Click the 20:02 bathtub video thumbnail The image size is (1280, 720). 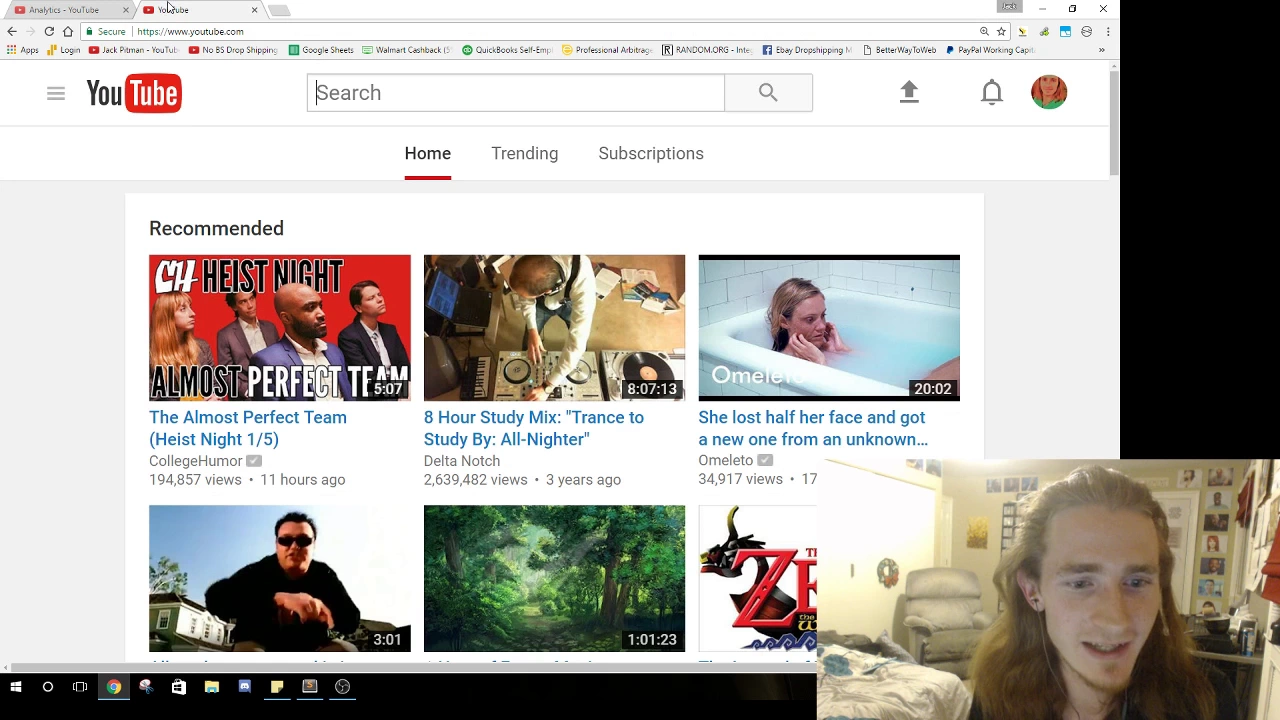click(829, 328)
